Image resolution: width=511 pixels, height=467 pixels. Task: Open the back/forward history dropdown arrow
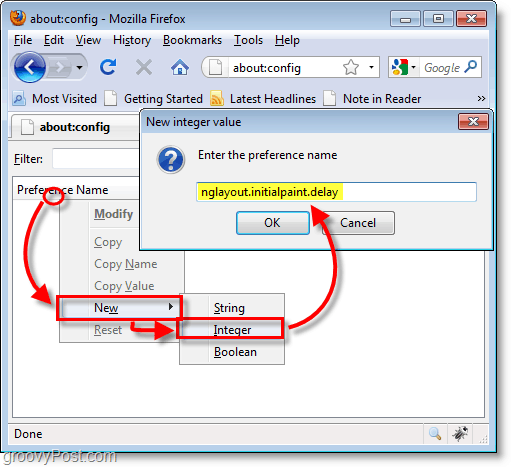[x=79, y=68]
